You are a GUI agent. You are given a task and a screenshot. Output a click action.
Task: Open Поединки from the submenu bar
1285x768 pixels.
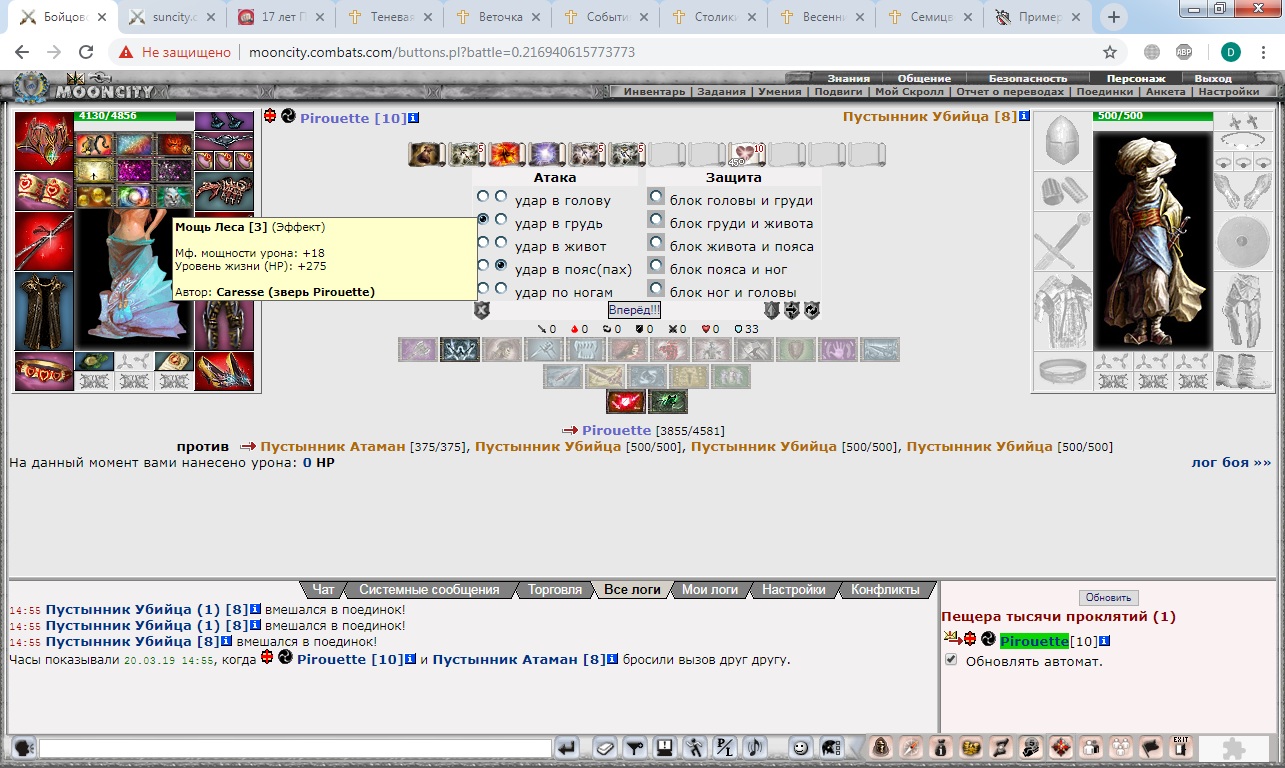pyautogui.click(x=1103, y=92)
